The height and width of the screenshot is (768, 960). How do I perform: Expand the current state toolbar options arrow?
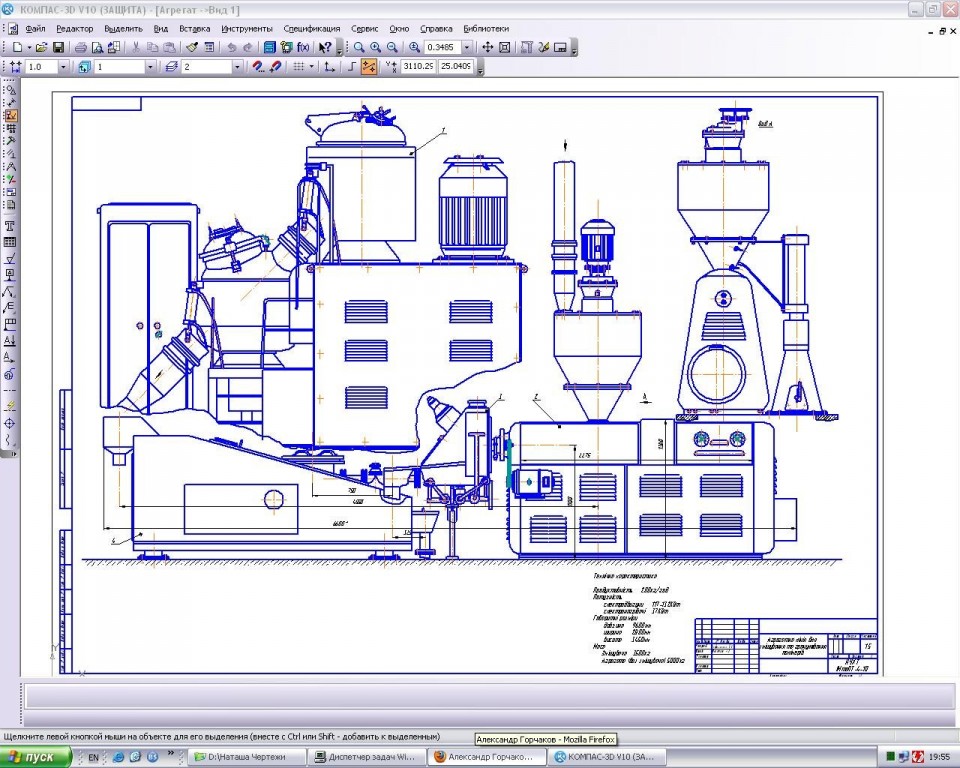tap(480, 67)
